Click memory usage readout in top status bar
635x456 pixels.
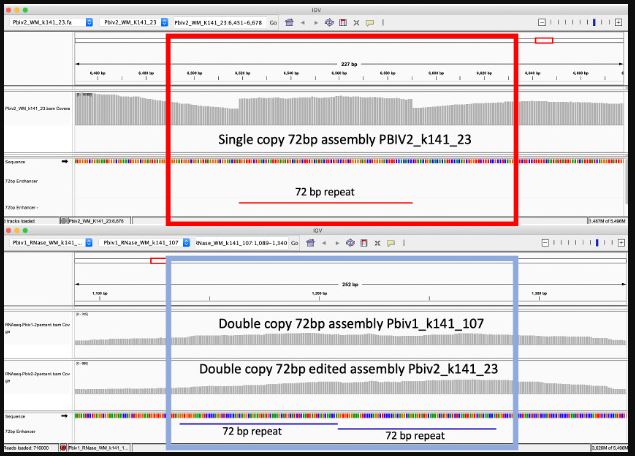point(606,221)
